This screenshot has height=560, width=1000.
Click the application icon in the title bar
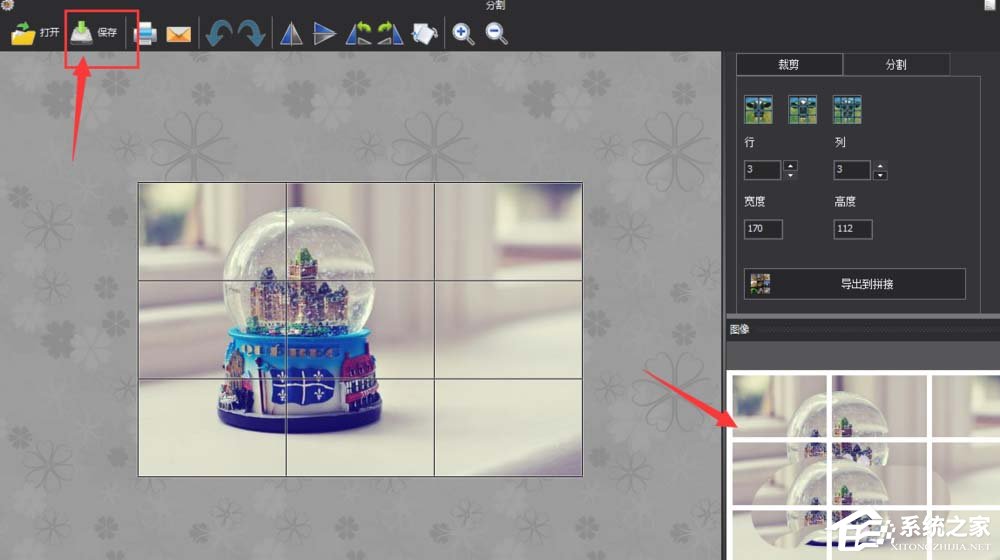click(x=7, y=4)
